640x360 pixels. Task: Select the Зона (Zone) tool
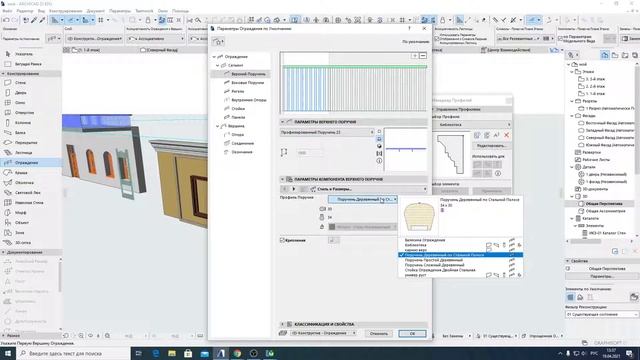pos(20,233)
